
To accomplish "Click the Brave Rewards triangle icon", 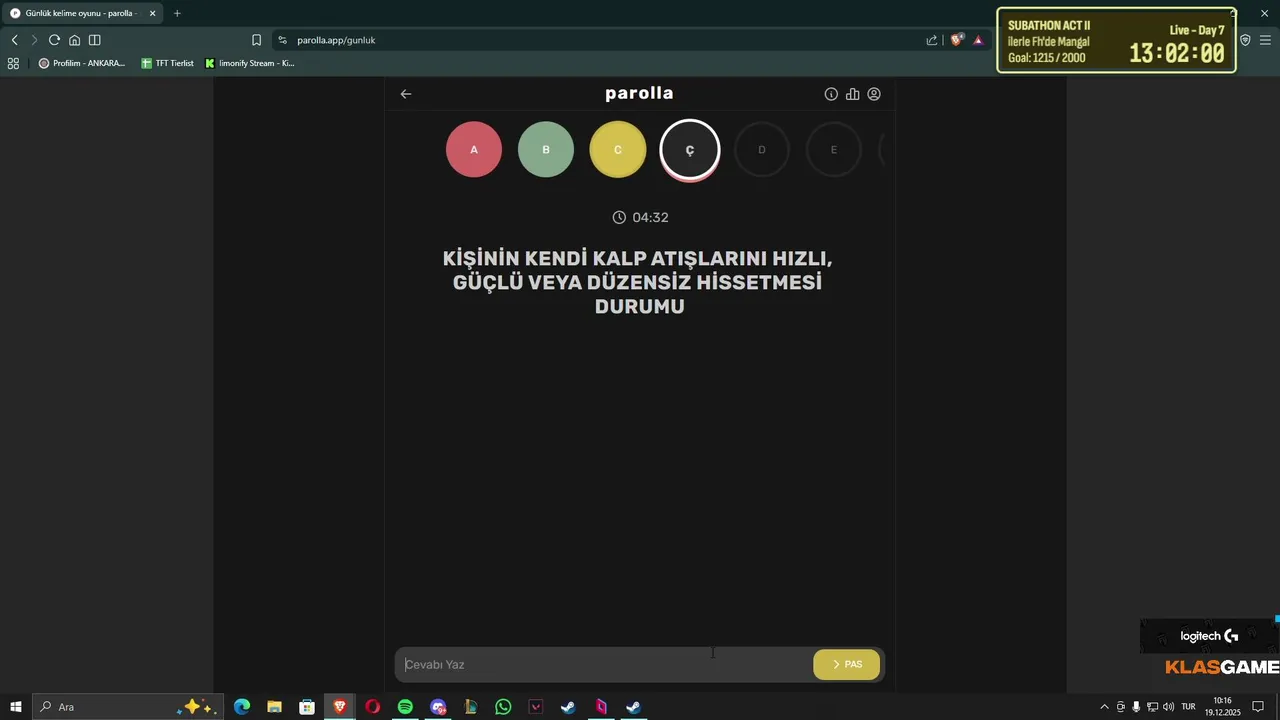I will (x=978, y=40).
